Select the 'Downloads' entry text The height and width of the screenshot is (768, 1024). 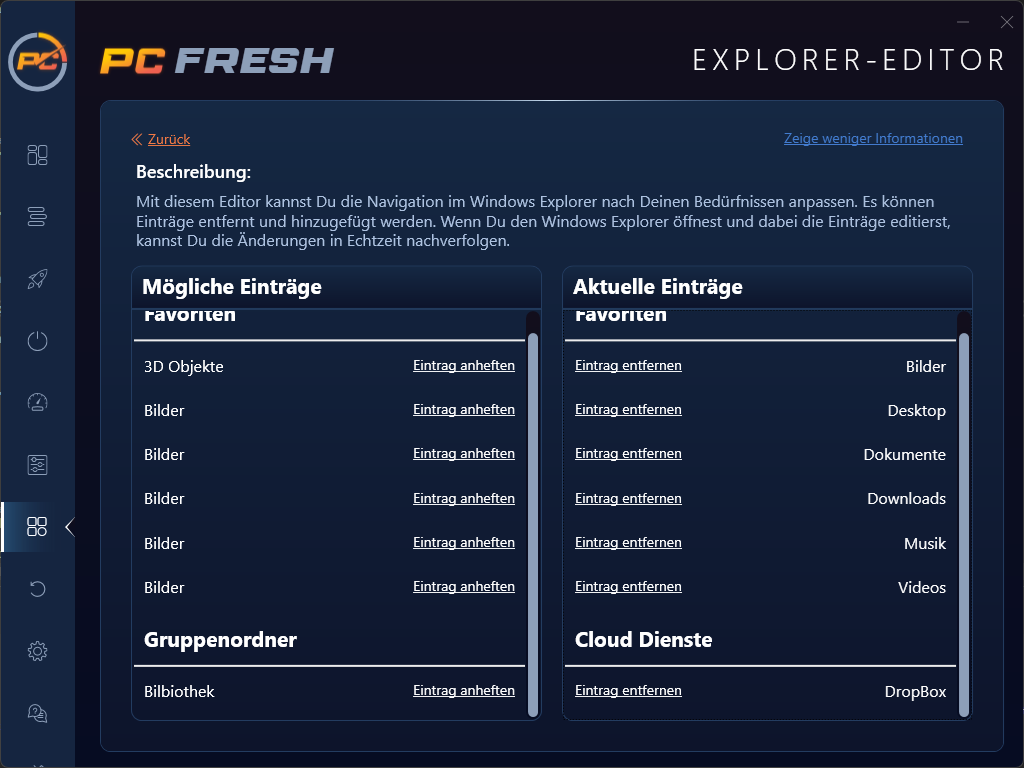coord(906,499)
